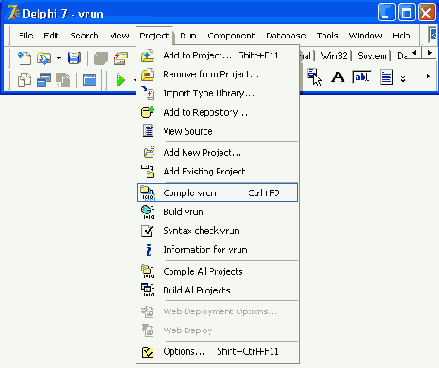Click the New Form toolbar icon
Screen dimensions: 439x368
pyautogui.click(x=89, y=80)
